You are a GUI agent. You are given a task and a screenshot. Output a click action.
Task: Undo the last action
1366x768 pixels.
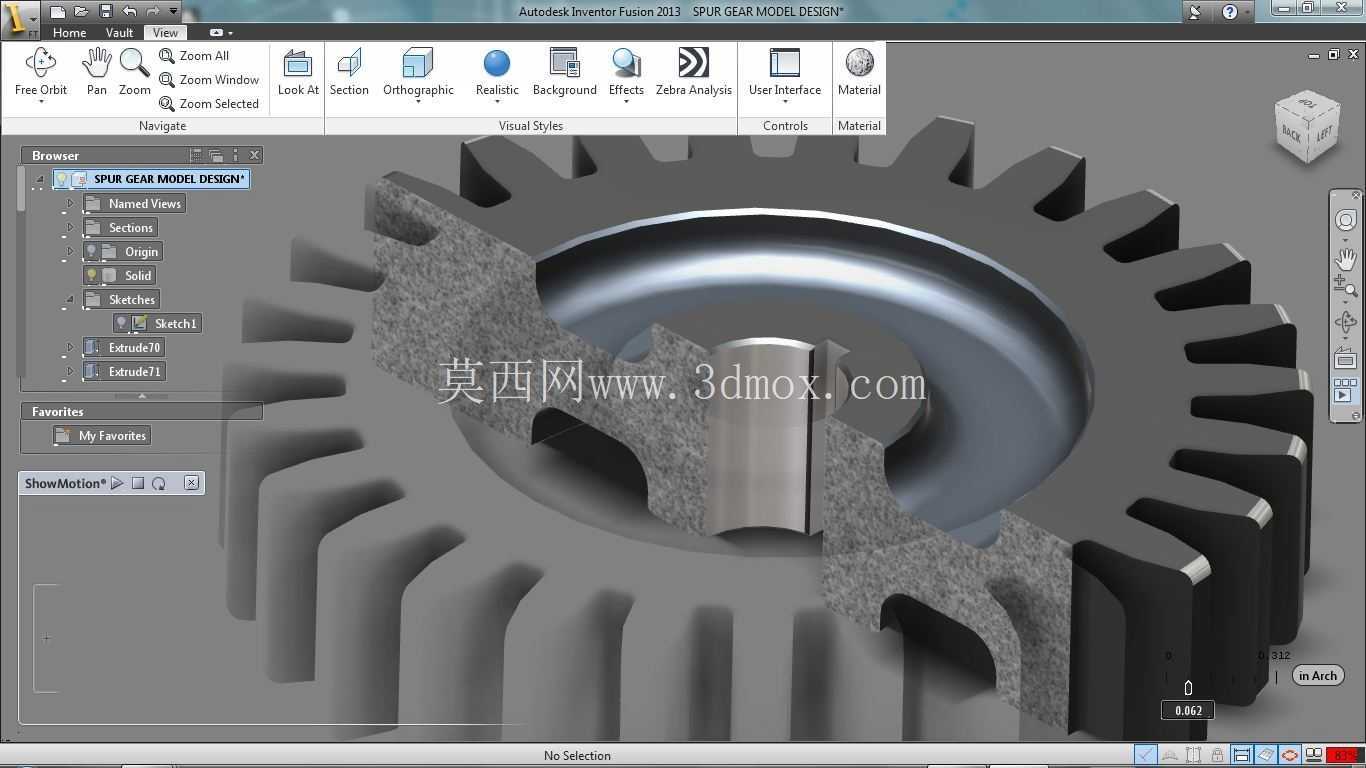[x=129, y=11]
